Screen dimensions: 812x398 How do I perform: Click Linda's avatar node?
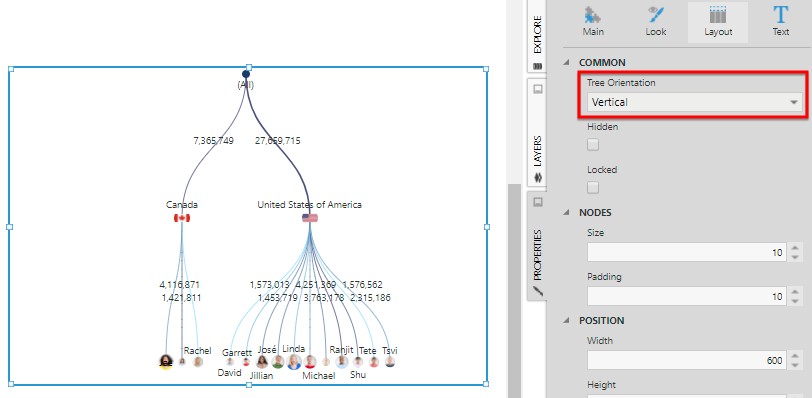point(294,362)
